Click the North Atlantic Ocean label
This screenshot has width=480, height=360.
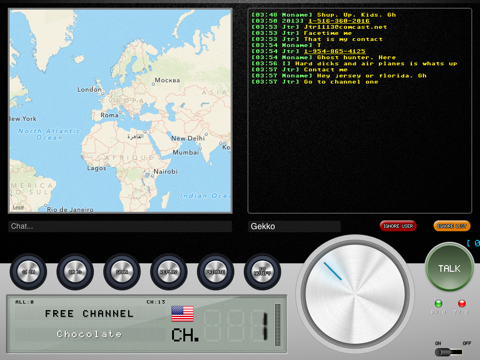tap(49, 134)
